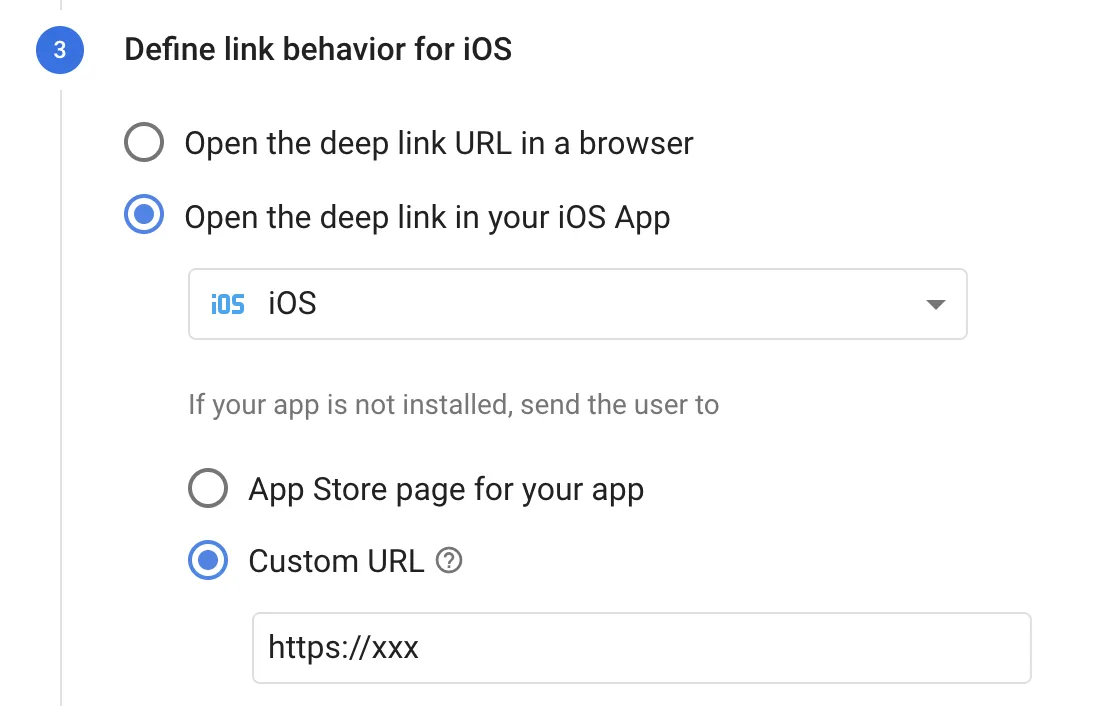Select 'Open the deep link in your iOS App' radio
This screenshot has width=1096, height=706.
[x=144, y=216]
